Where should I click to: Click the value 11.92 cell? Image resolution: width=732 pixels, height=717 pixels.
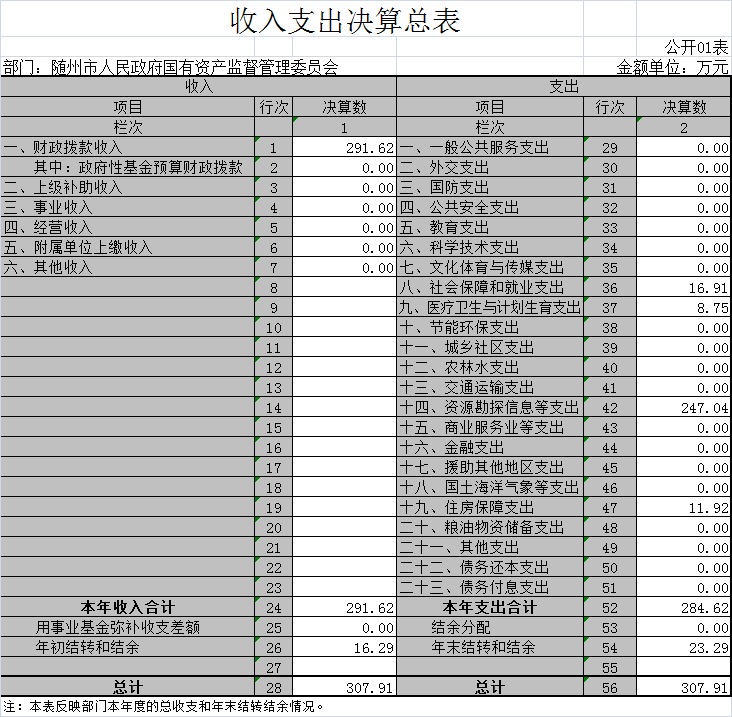[684, 508]
